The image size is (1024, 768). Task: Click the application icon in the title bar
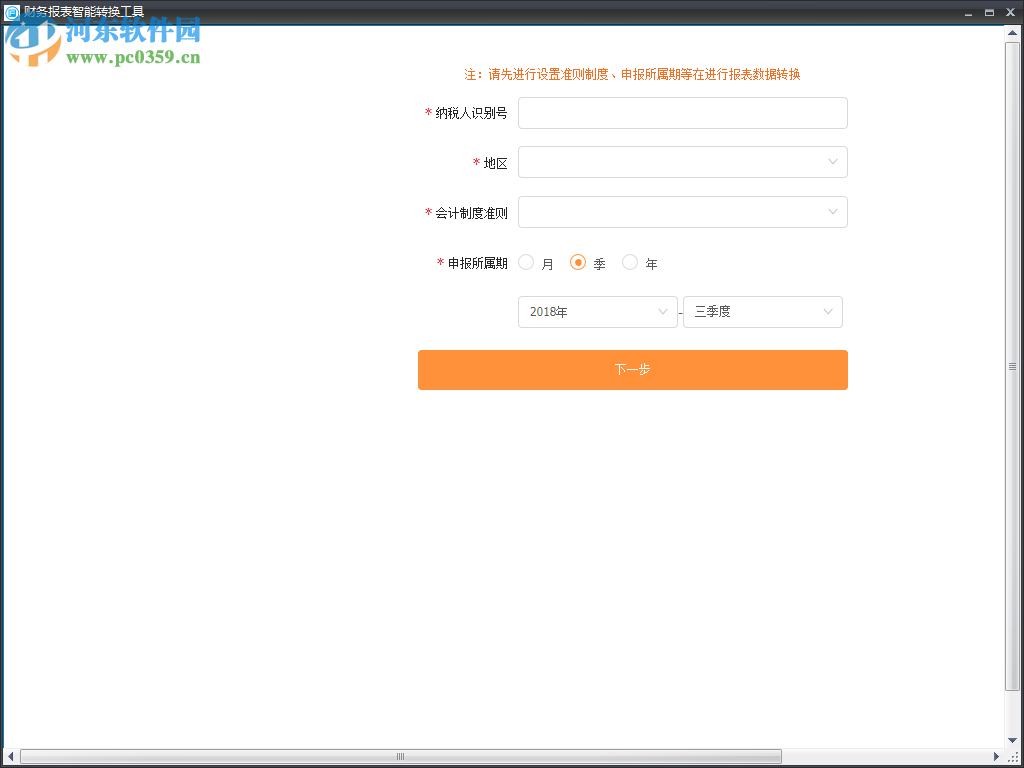[x=11, y=13]
